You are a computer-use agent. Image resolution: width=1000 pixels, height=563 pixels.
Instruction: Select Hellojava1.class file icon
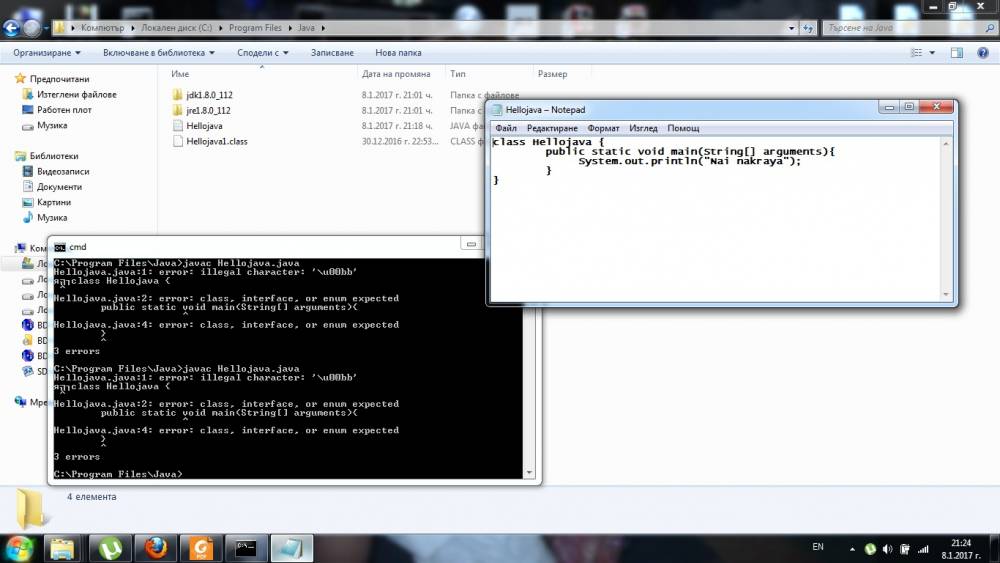178,142
